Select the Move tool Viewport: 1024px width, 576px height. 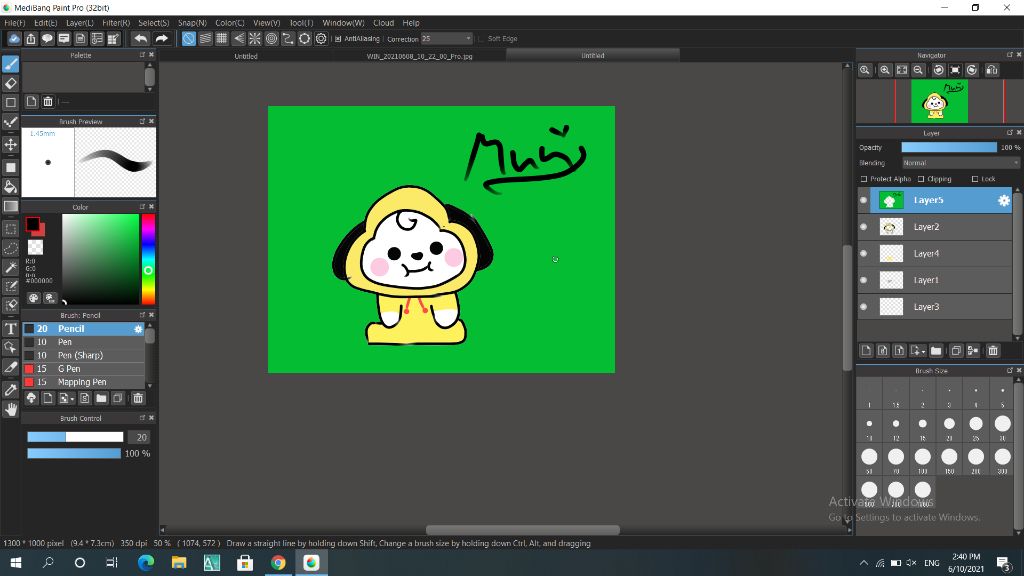click(10, 144)
